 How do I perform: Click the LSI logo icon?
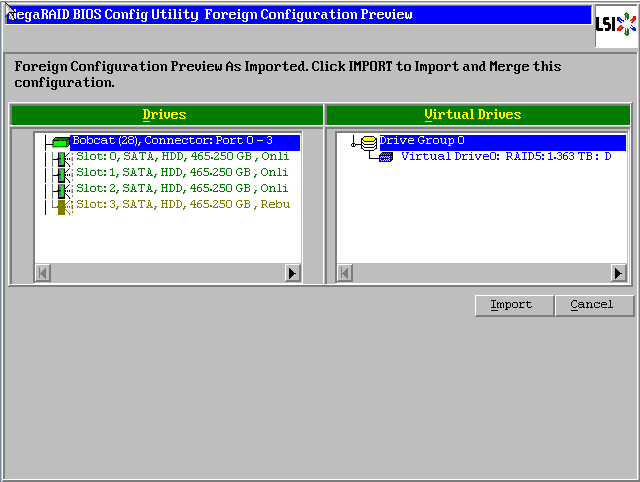tap(614, 26)
